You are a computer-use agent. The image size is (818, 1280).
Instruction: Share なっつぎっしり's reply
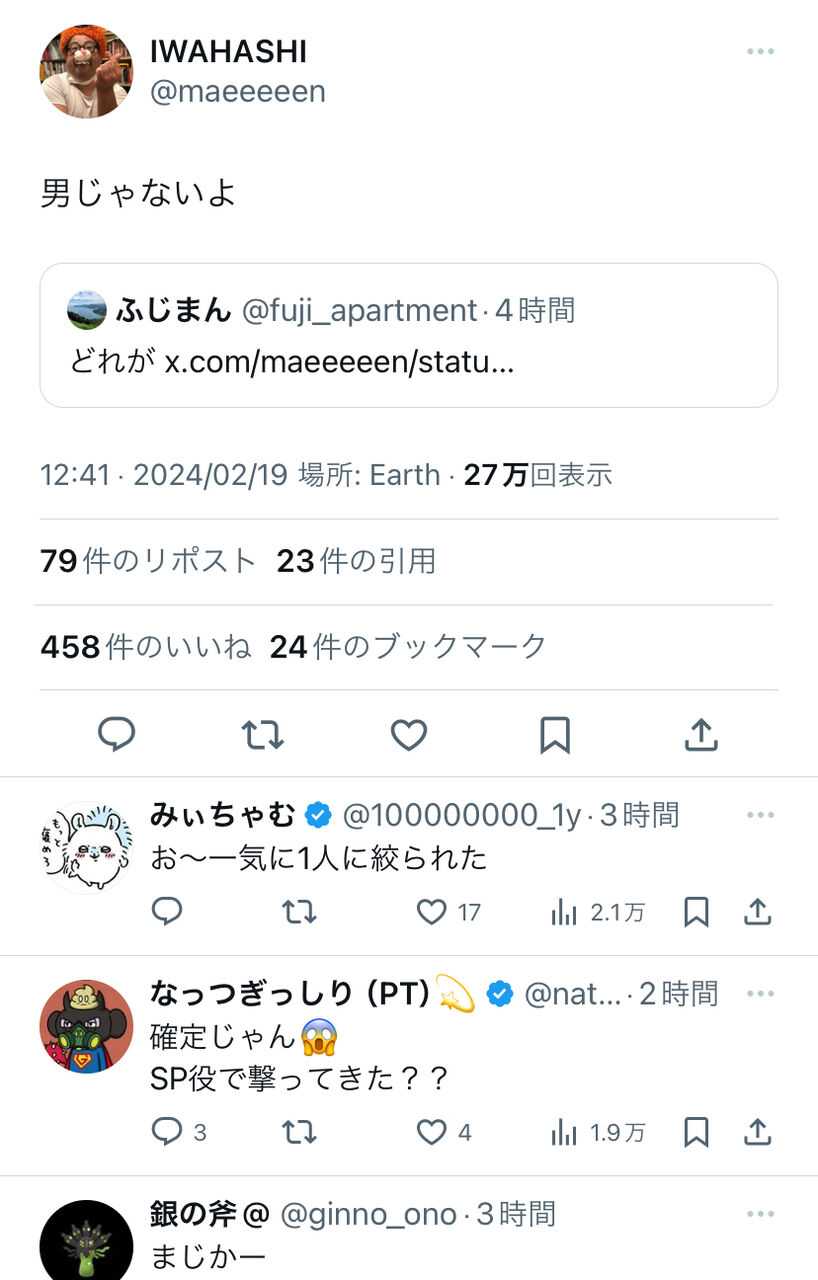tap(757, 1132)
